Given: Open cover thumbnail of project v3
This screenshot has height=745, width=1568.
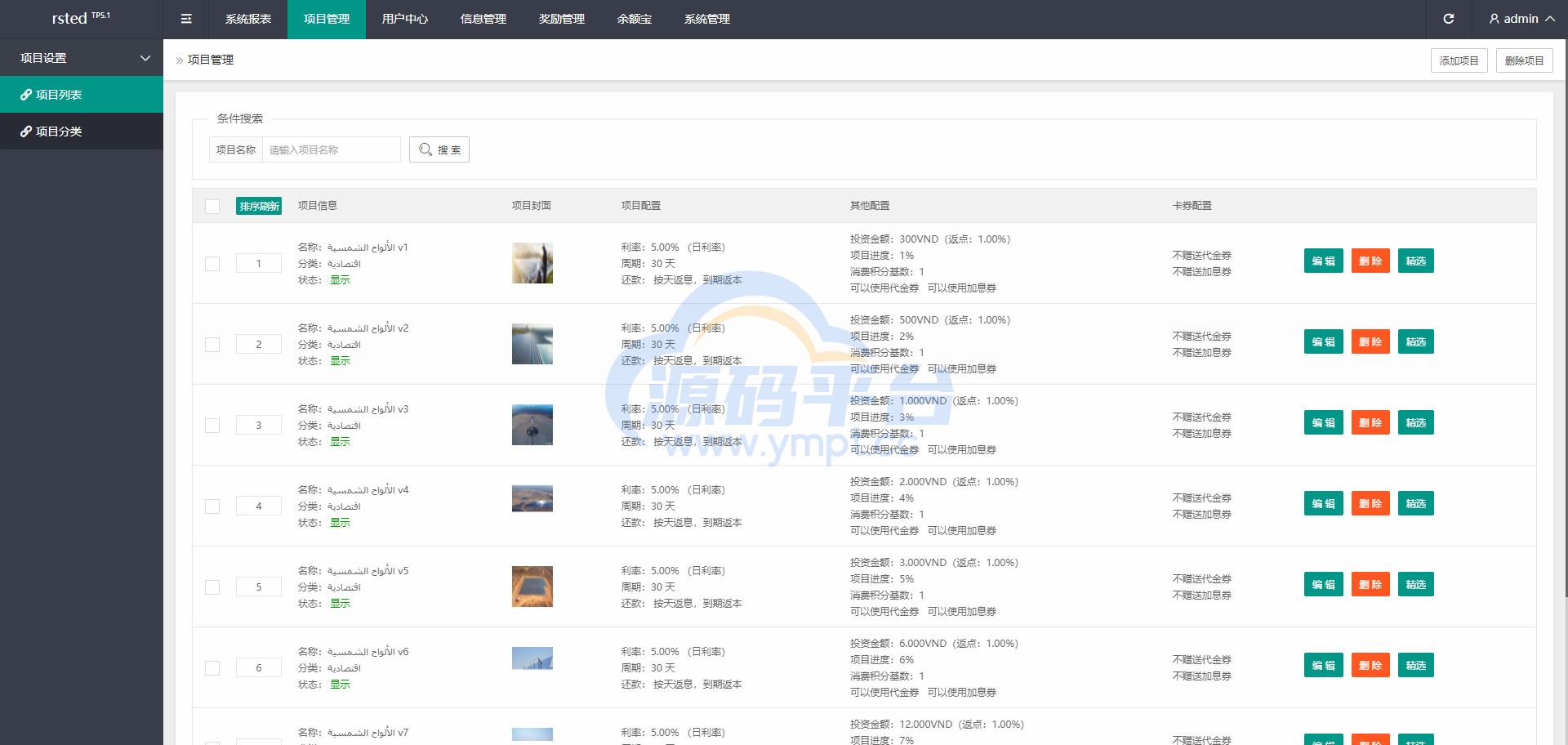Looking at the screenshot, I should (x=532, y=425).
